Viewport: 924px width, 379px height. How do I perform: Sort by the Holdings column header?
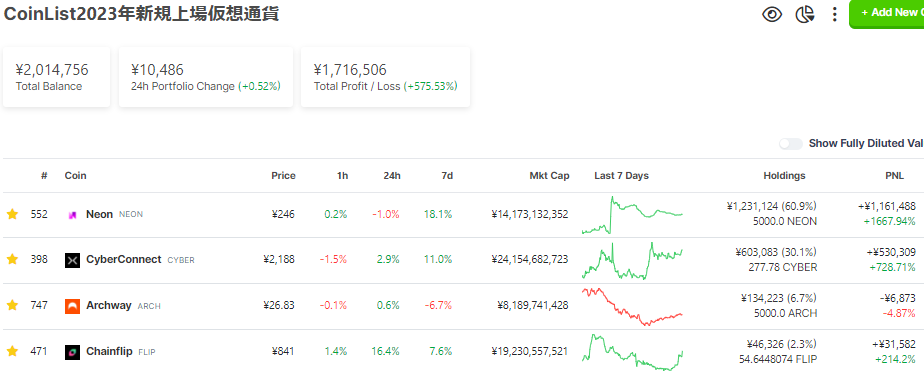[784, 176]
